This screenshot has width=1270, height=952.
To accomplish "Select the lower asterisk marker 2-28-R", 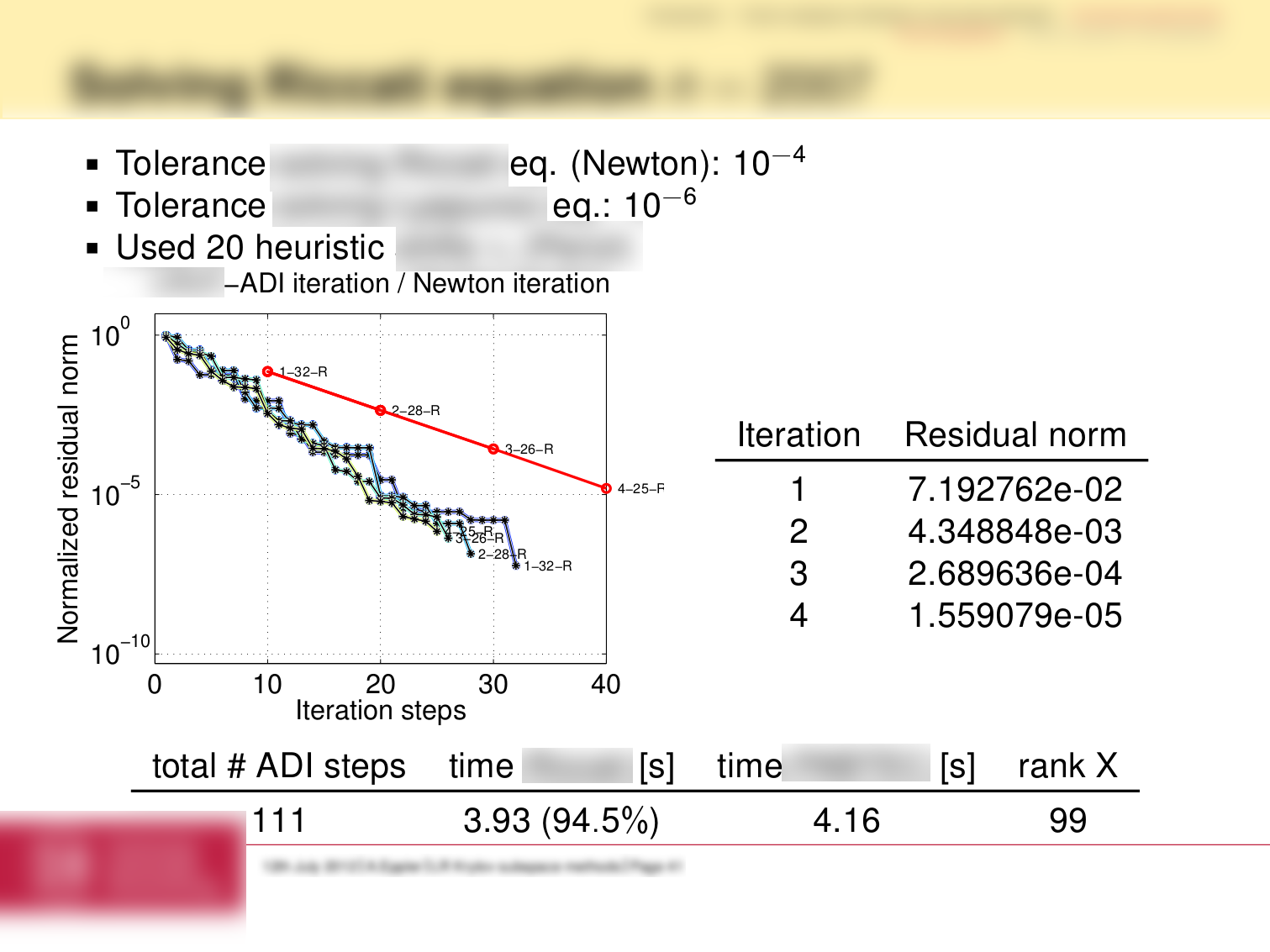I will 472,554.
